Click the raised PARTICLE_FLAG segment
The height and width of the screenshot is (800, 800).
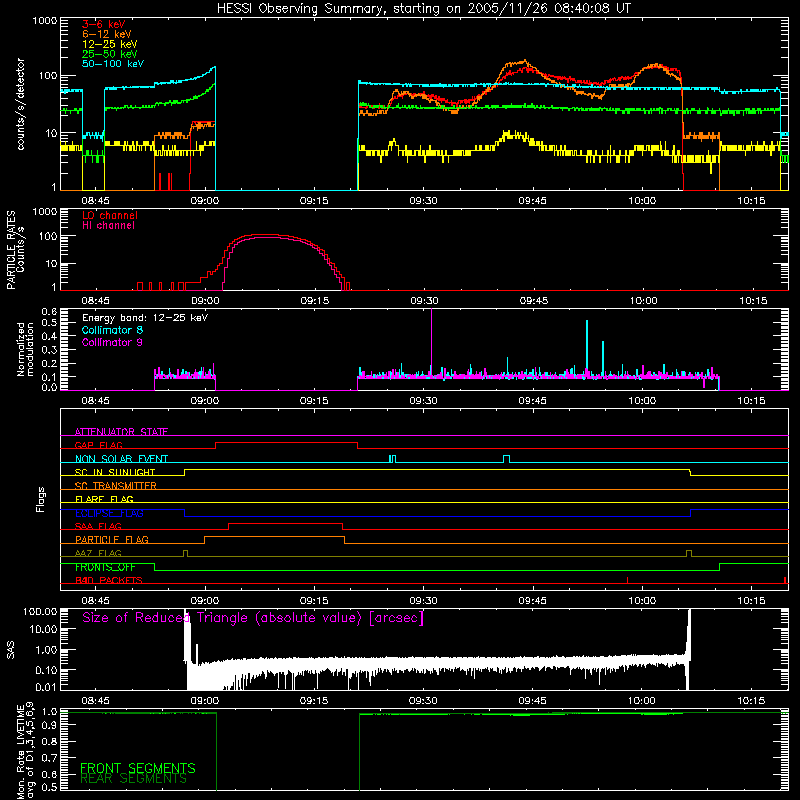point(274,537)
